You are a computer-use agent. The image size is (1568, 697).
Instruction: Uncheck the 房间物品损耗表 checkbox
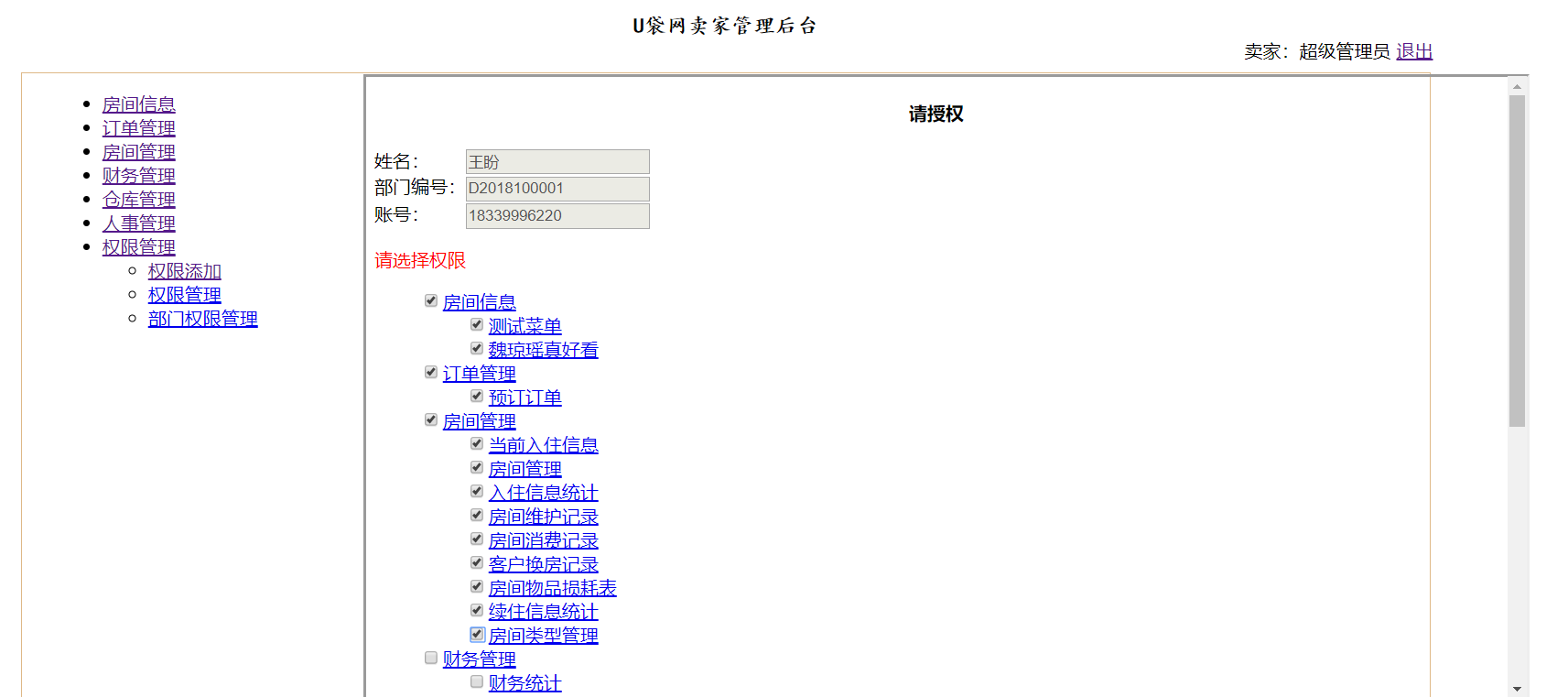[x=477, y=586]
